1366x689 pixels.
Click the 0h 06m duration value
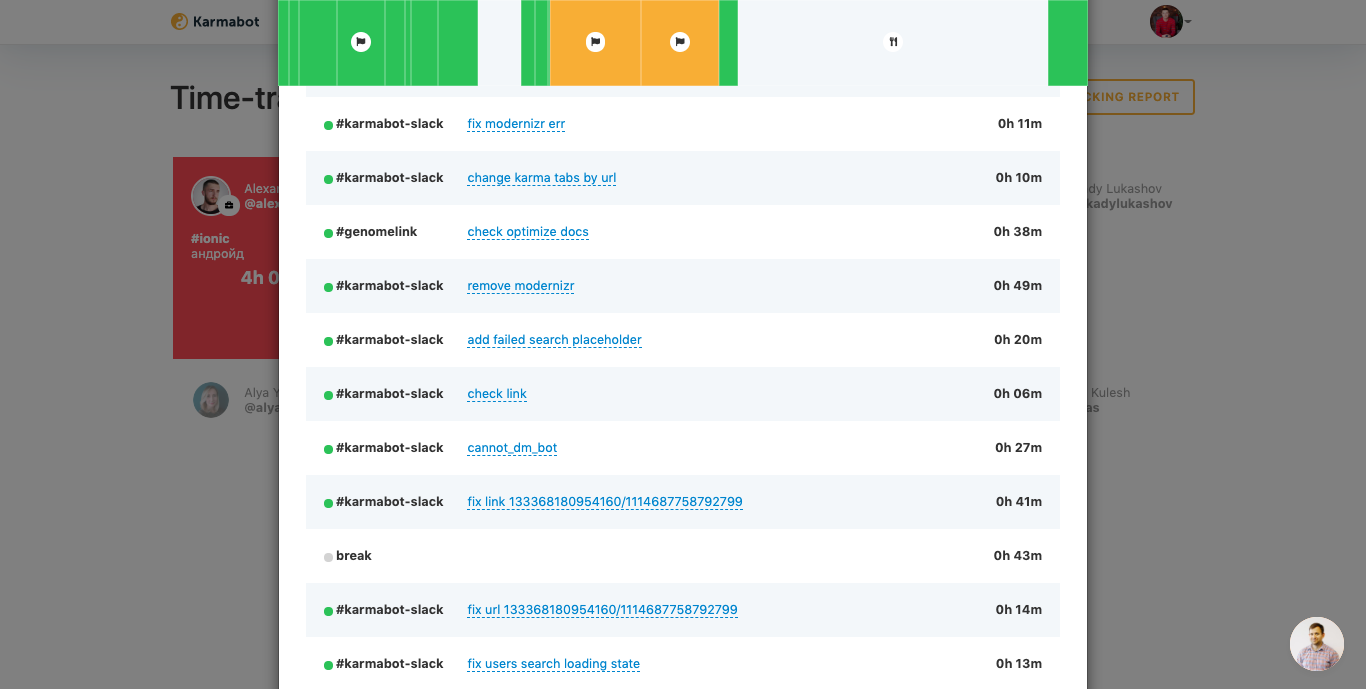click(1018, 394)
